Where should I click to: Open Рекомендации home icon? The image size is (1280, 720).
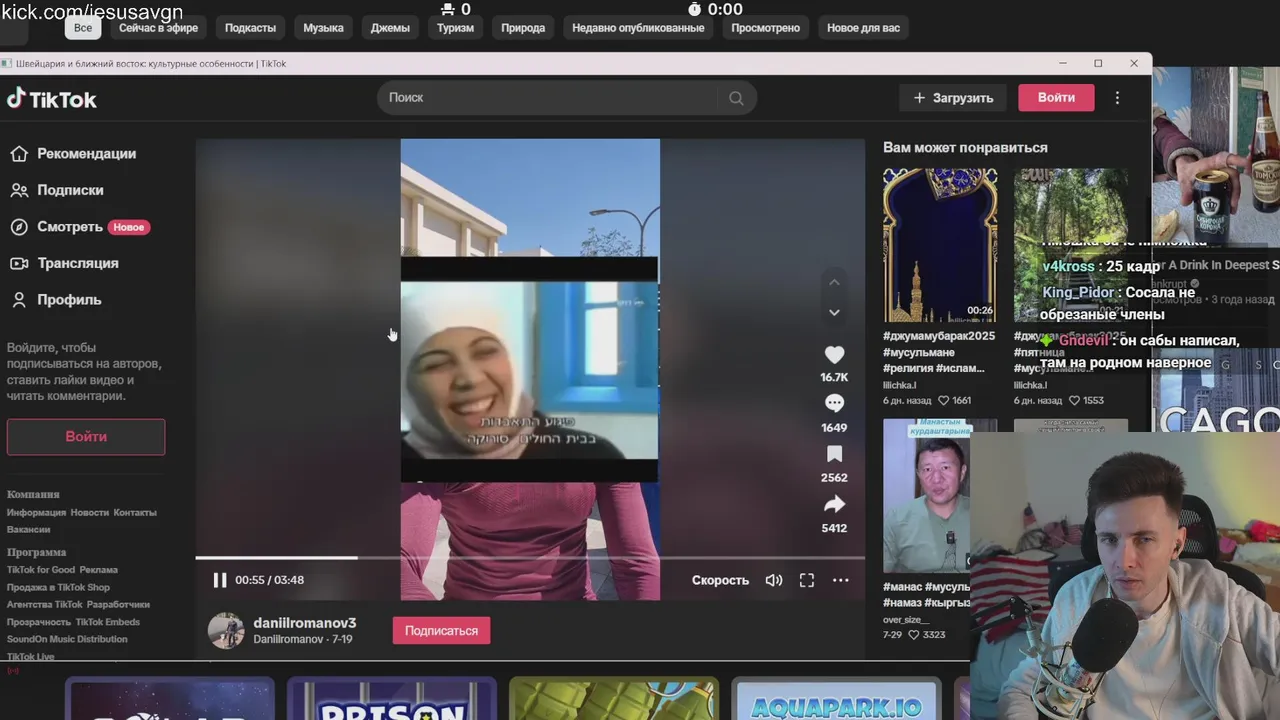(19, 153)
